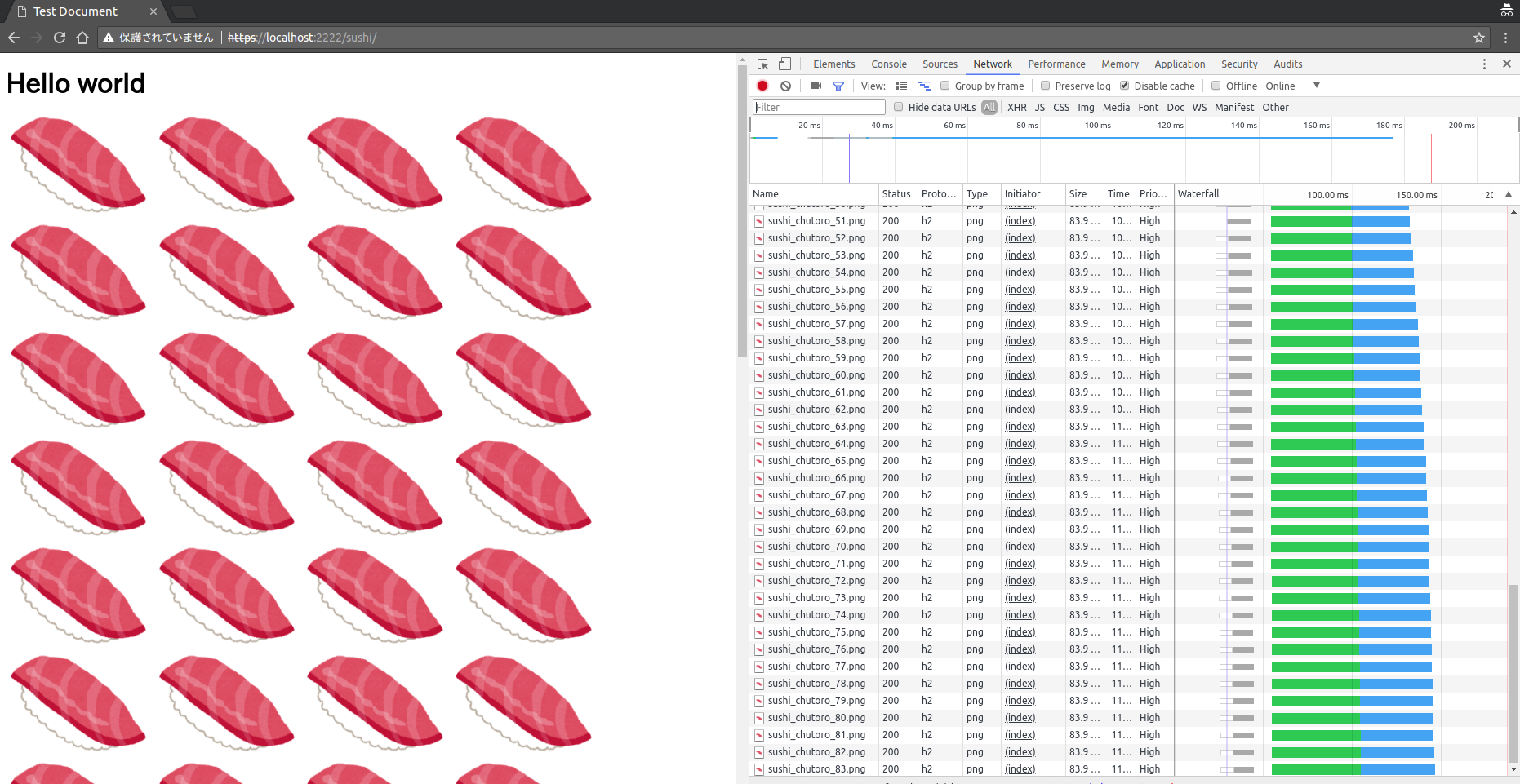
Task: Select sushi_chutoro_70.png request row
Action: tap(1128, 547)
